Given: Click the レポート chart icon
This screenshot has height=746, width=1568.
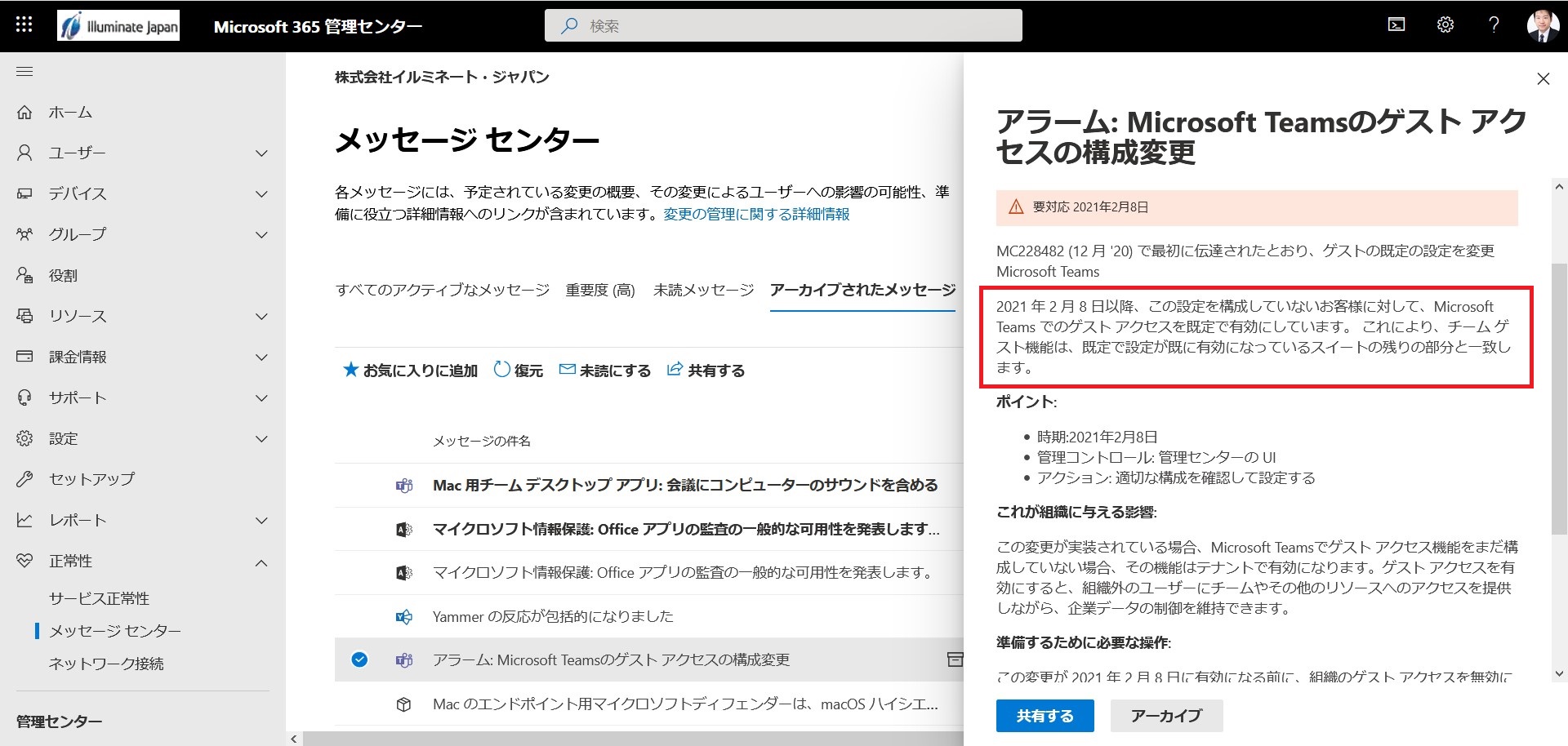Looking at the screenshot, I should click(24, 520).
